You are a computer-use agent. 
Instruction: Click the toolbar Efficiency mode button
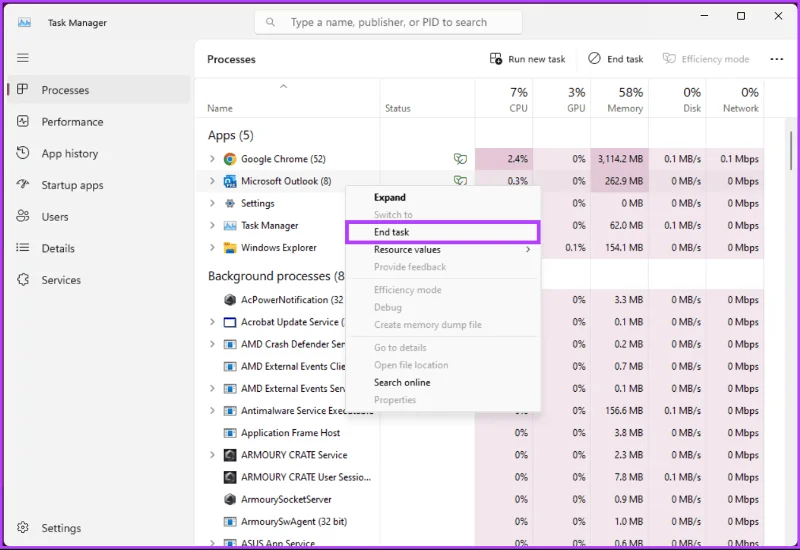(706, 59)
